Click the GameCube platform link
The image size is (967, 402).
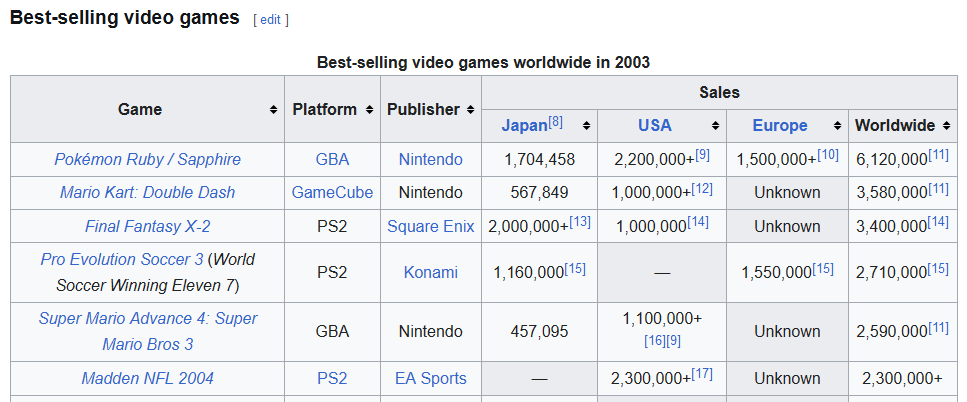click(332, 192)
